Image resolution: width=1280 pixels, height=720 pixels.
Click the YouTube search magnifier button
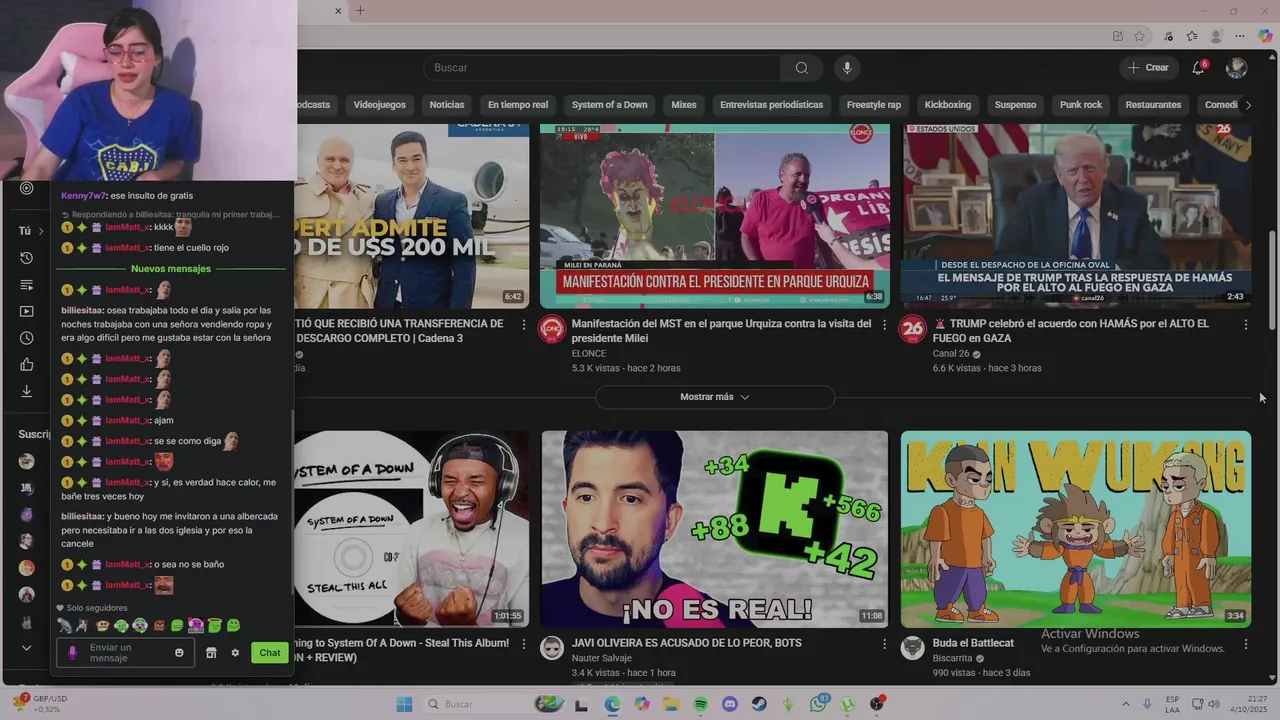pos(801,68)
